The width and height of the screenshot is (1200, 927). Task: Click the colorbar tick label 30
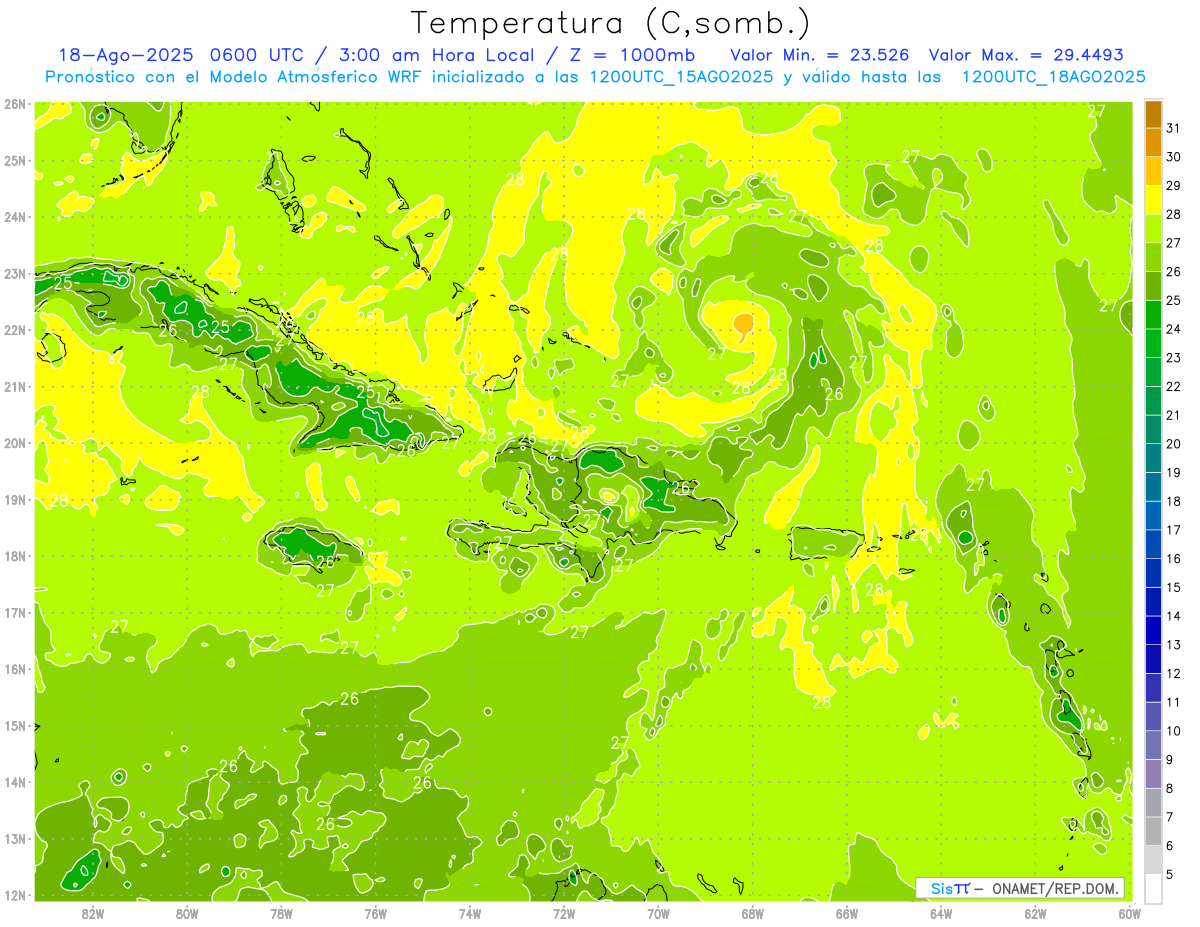pos(1174,158)
